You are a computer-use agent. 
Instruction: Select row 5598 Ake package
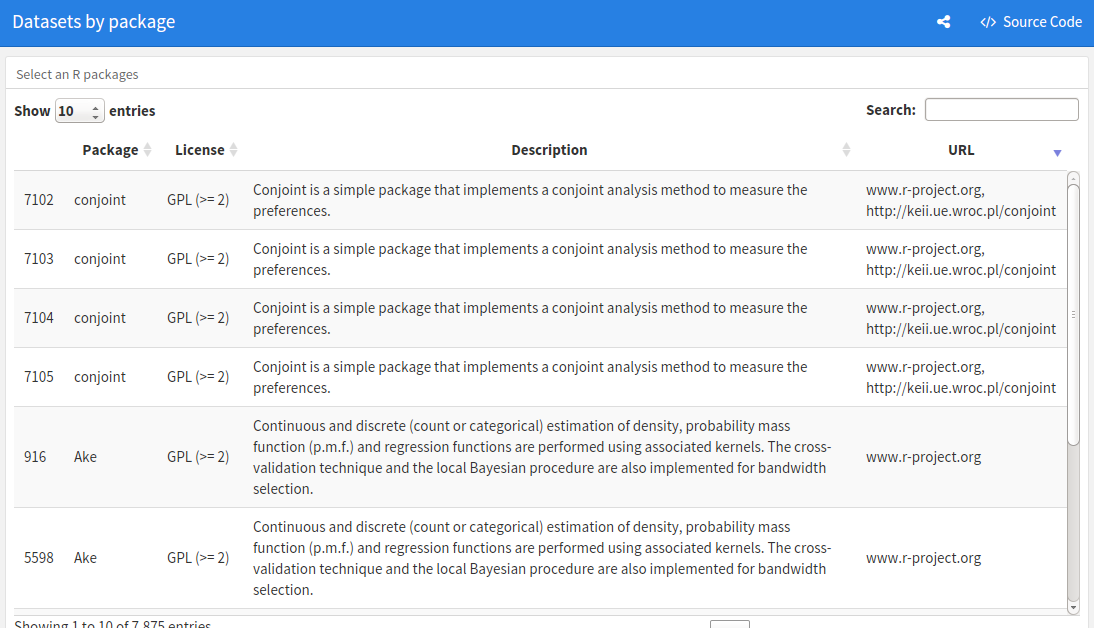click(540, 558)
